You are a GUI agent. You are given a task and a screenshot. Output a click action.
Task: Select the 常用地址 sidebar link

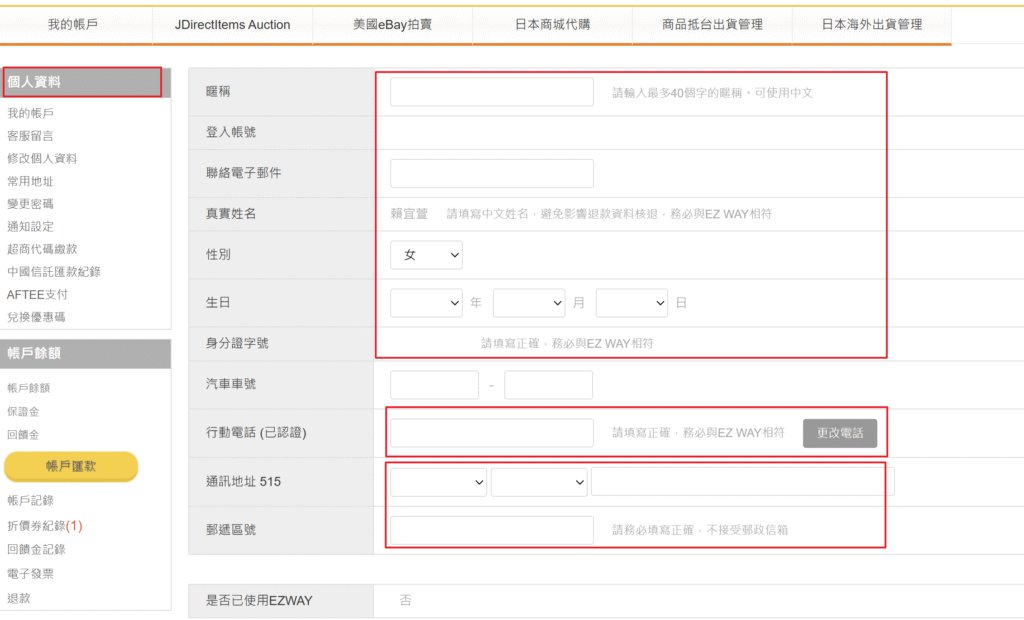[30, 181]
